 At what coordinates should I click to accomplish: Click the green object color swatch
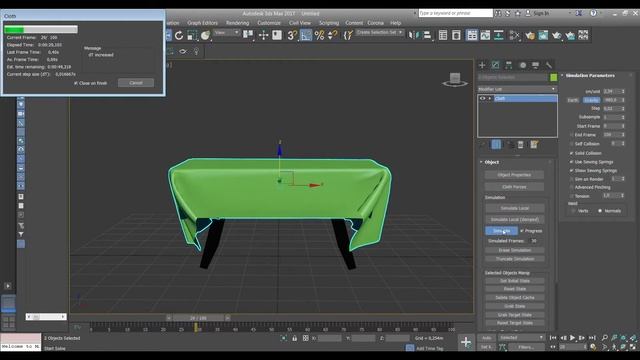click(x=553, y=77)
